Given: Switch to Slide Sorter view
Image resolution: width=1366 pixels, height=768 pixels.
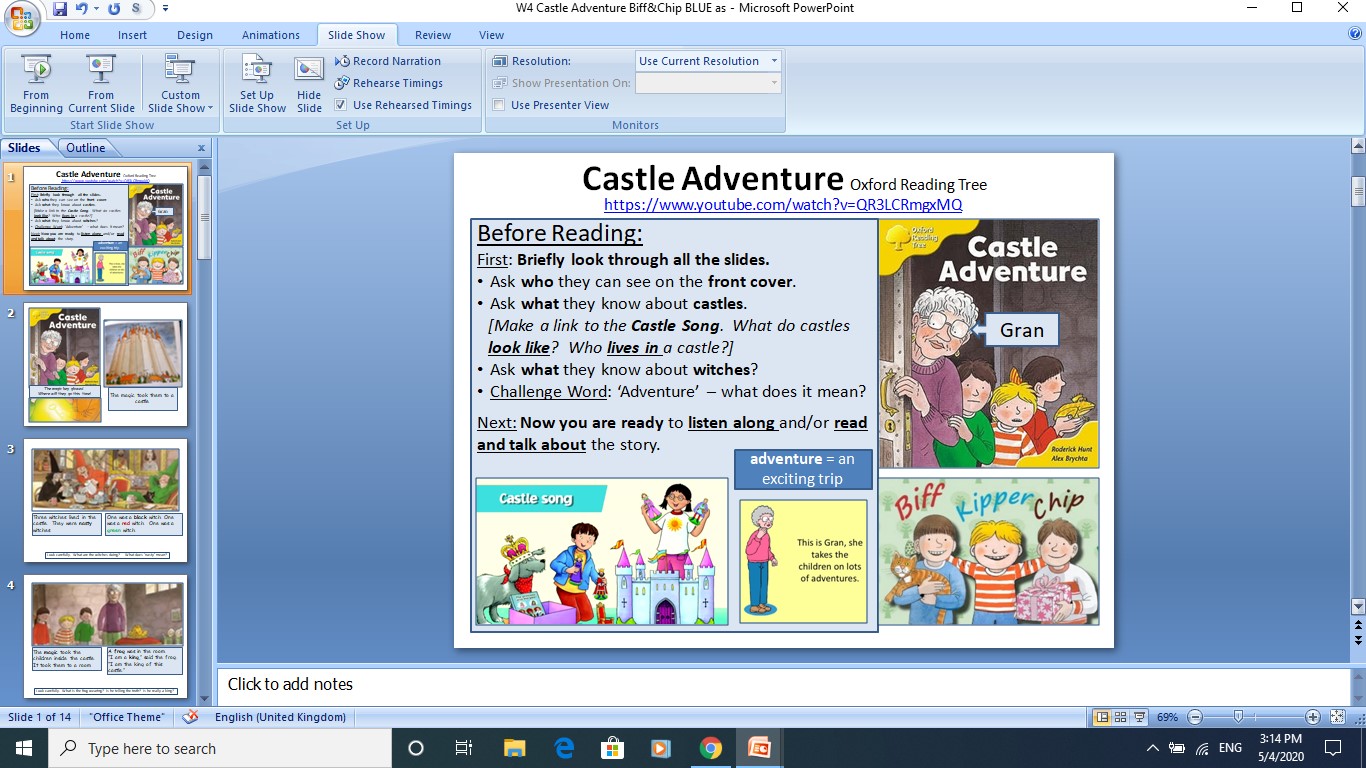Looking at the screenshot, I should pyautogui.click(x=1120, y=717).
